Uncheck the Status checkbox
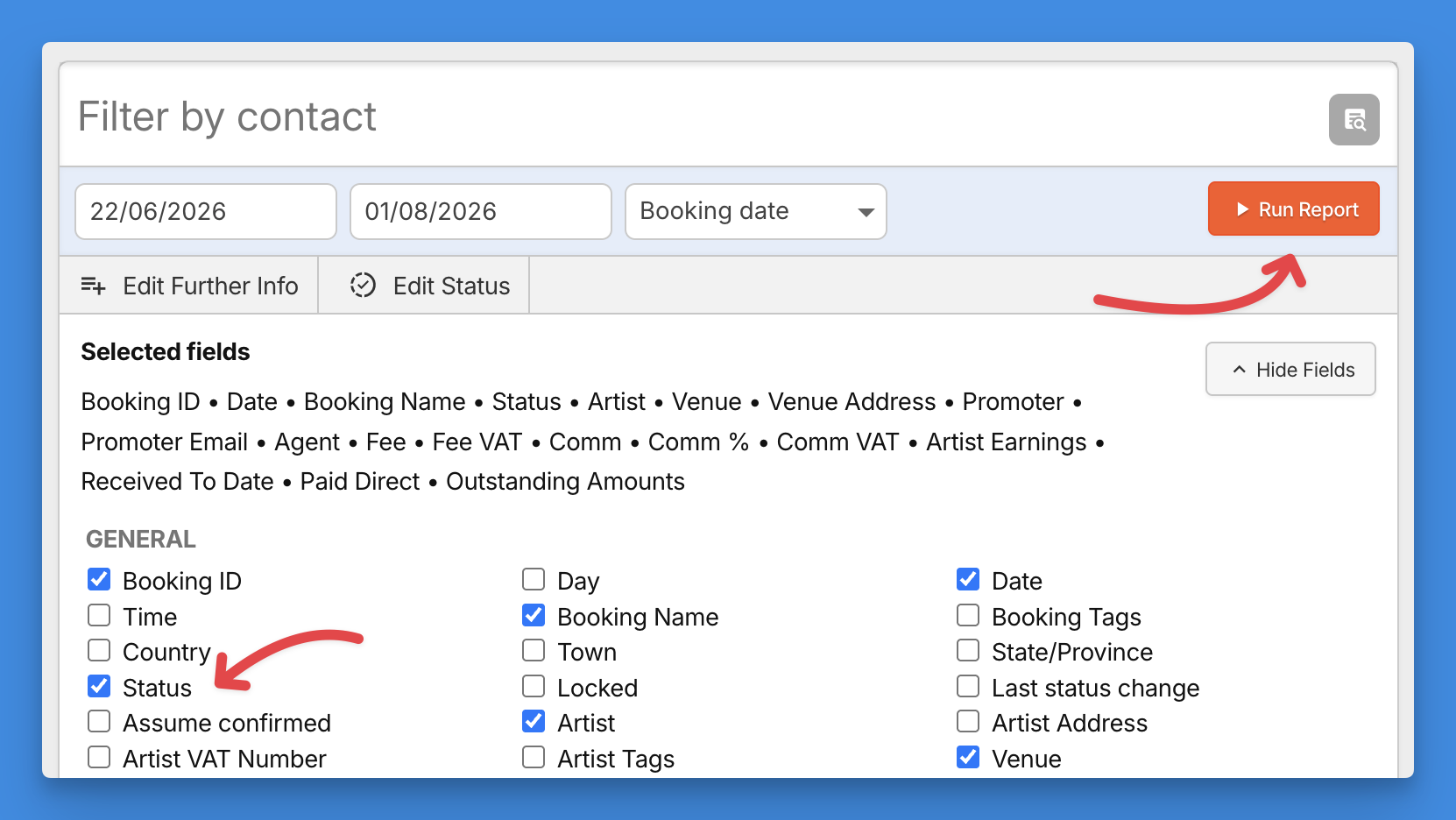1456x820 pixels. coord(99,686)
